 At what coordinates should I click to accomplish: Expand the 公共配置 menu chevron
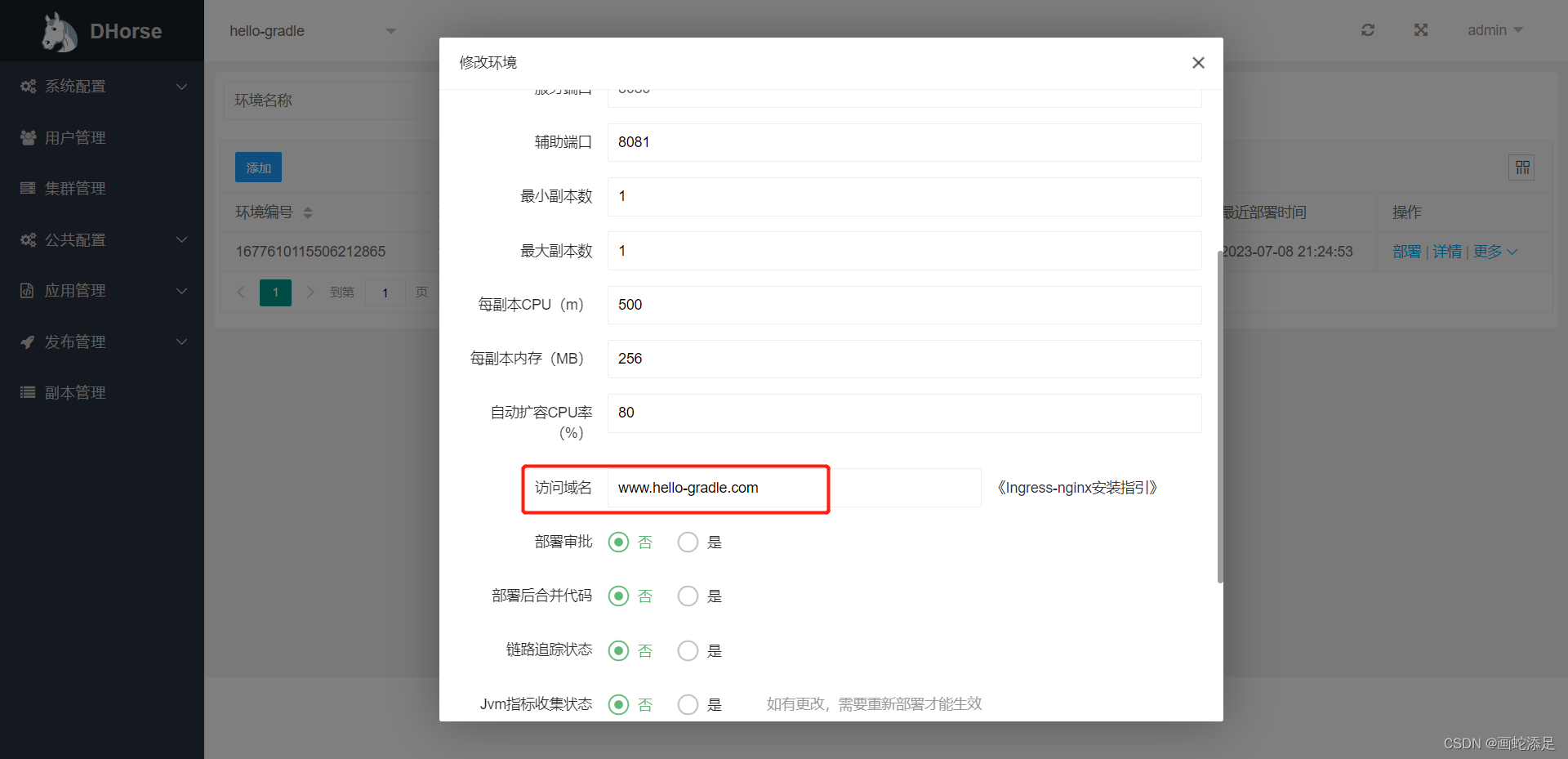182,239
